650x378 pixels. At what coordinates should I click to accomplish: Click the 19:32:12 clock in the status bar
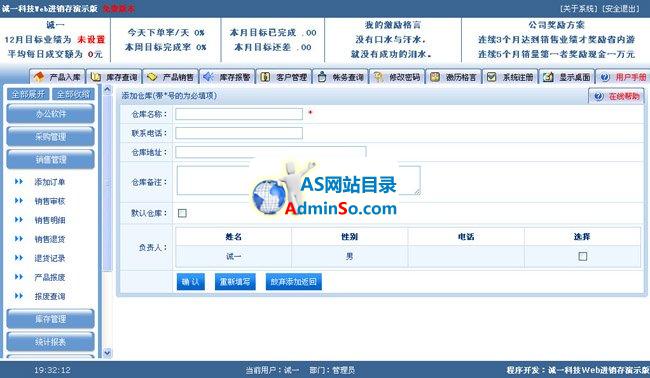(x=52, y=370)
